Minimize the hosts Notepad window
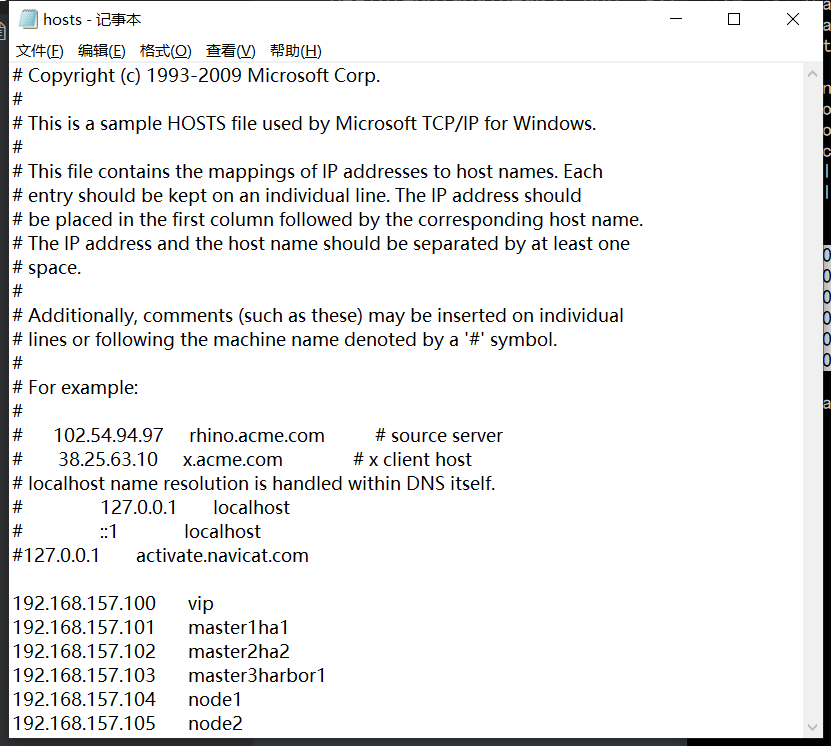This screenshot has height=746, width=831. [676, 19]
